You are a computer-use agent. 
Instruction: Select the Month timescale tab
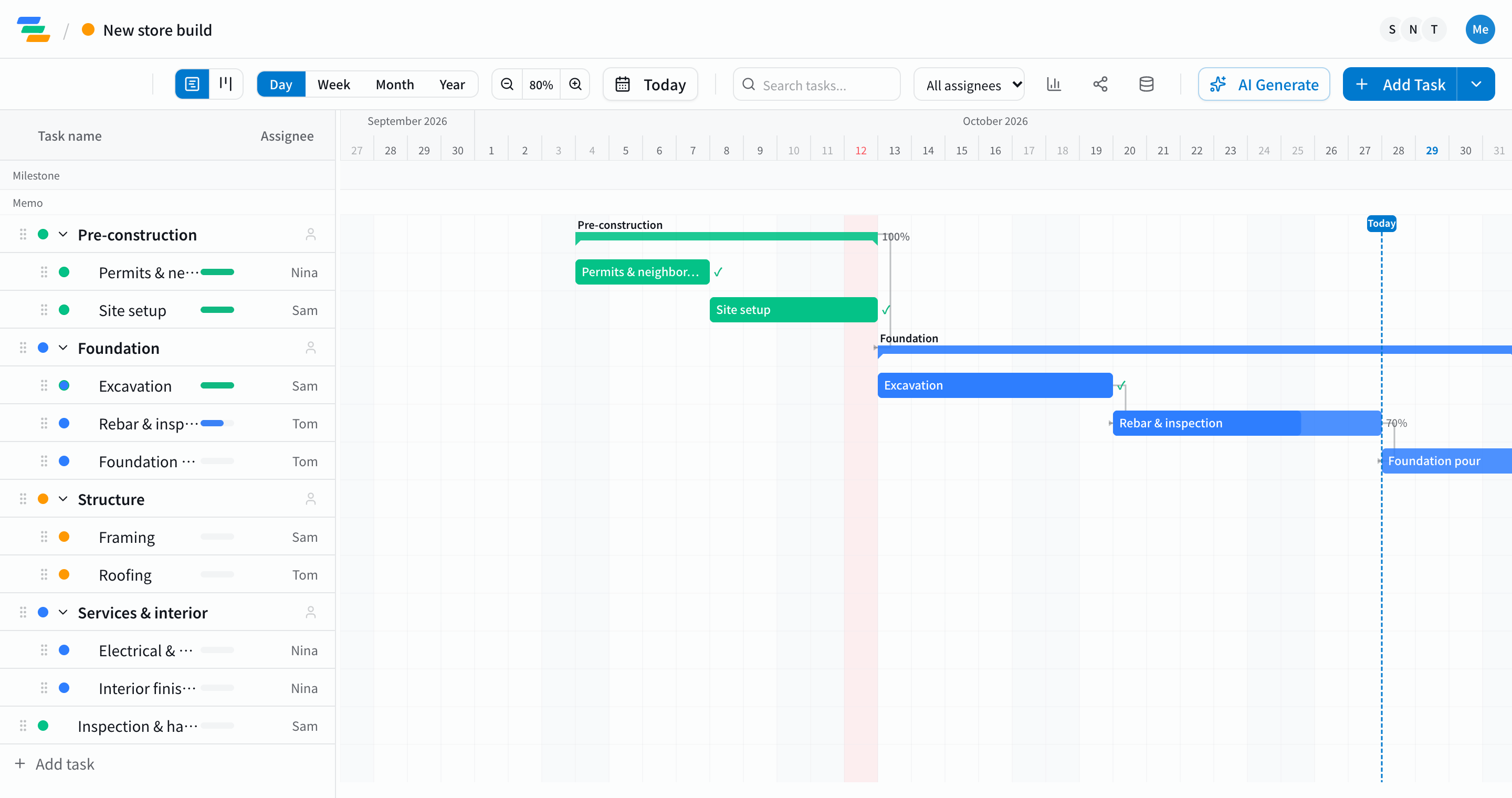[x=394, y=85]
